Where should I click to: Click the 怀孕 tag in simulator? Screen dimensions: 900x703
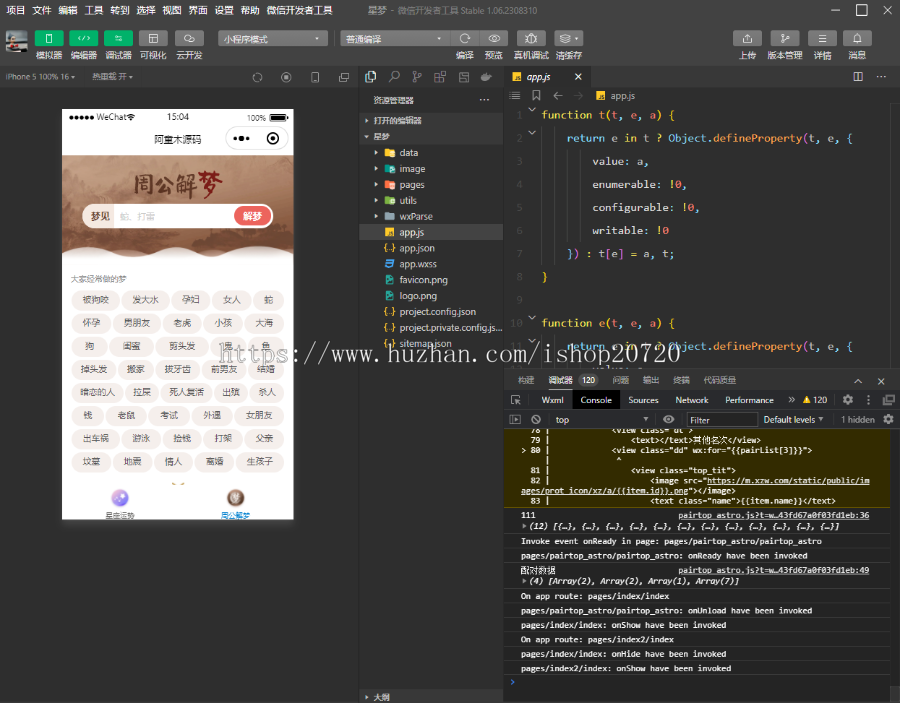[x=91, y=323]
